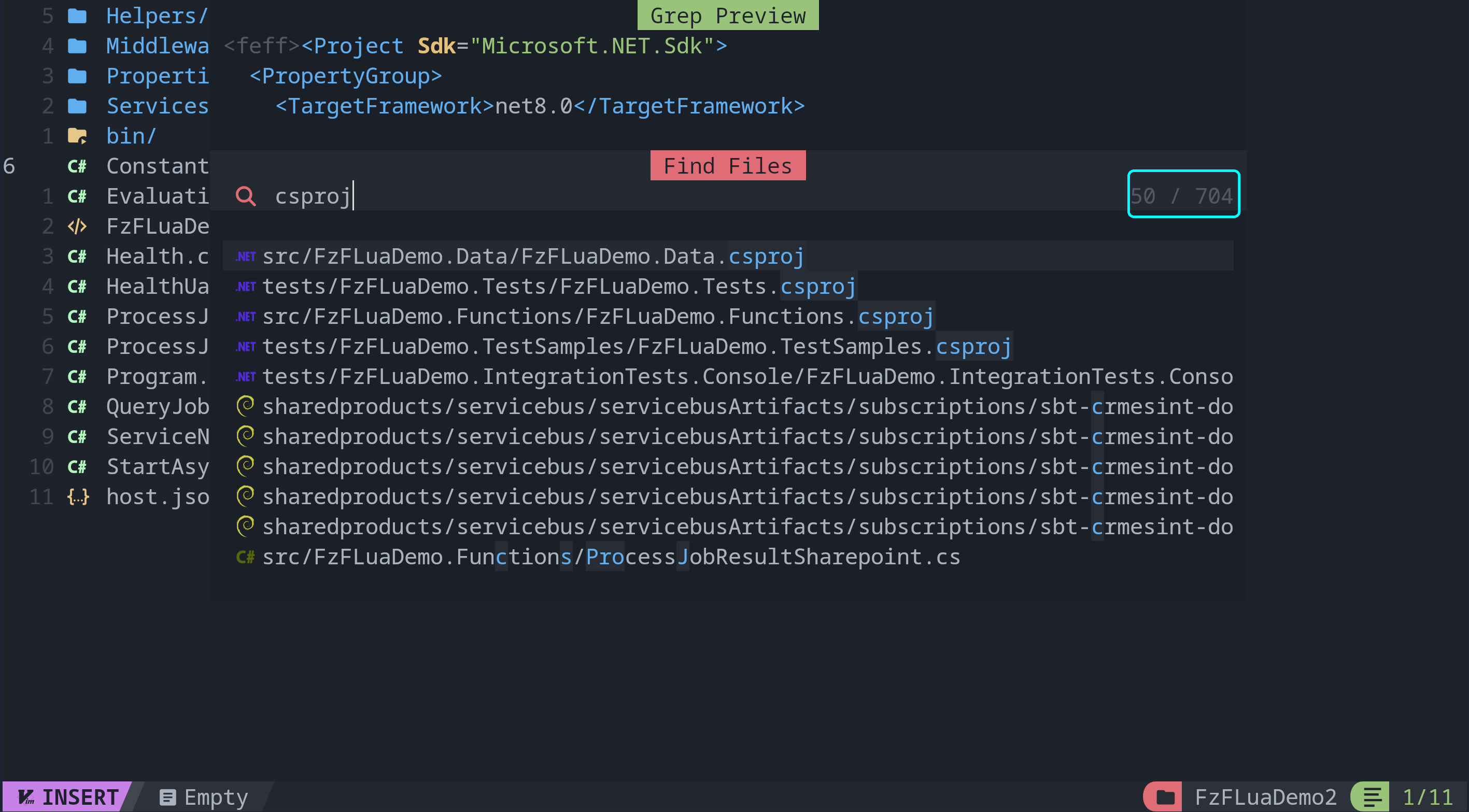This screenshot has height=812, width=1469.
Task: Select tests/FzFLuaDemo.TestSamples csproj result
Action: click(x=728, y=347)
